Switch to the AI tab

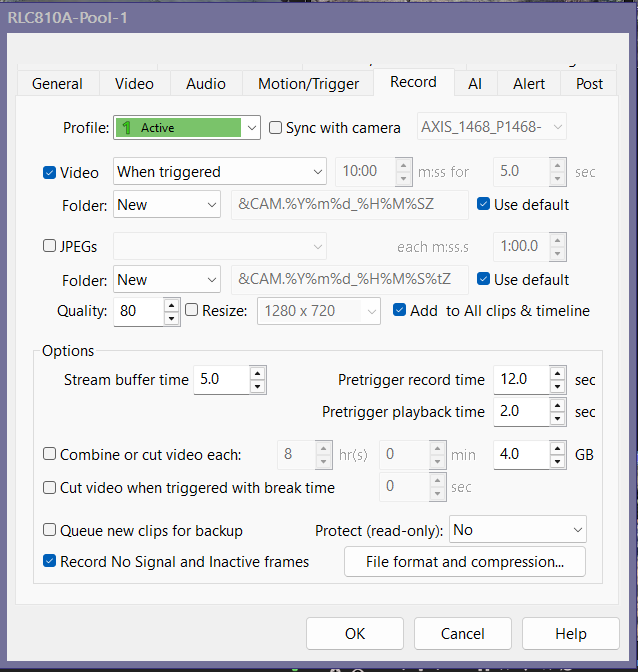coord(475,84)
